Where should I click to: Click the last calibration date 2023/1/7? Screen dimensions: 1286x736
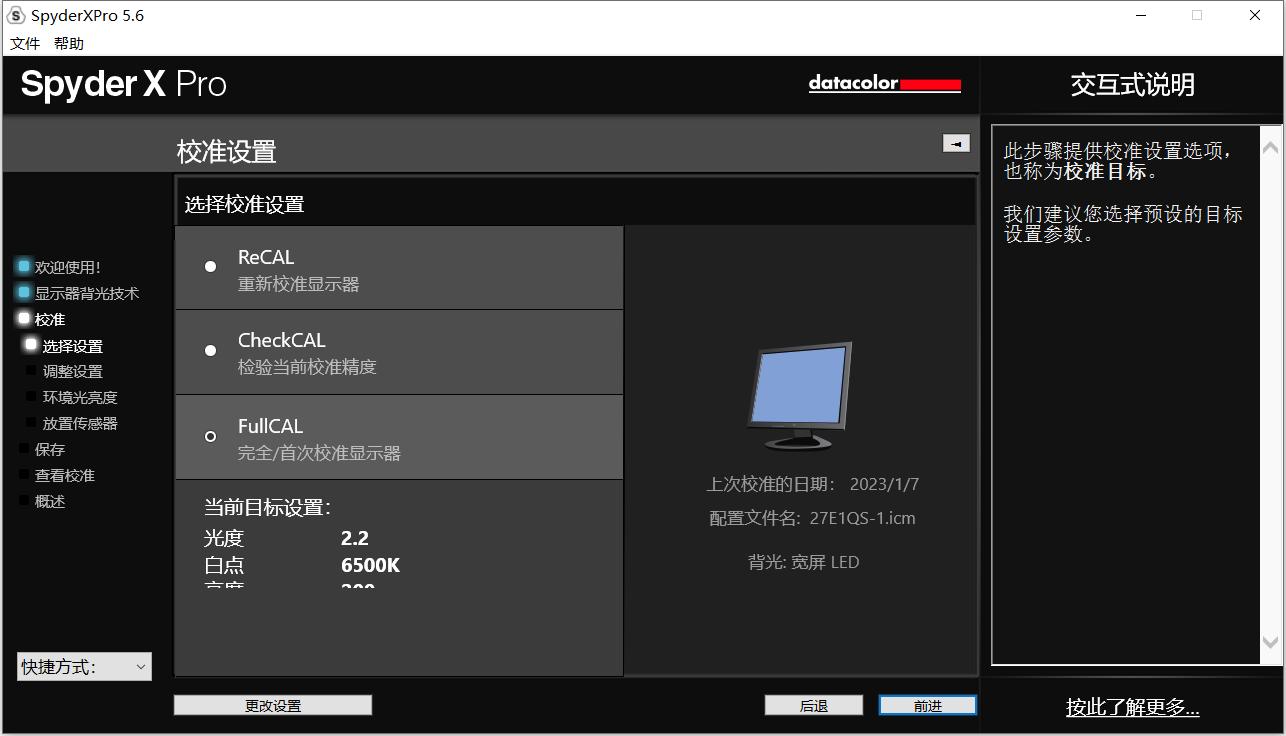(884, 484)
